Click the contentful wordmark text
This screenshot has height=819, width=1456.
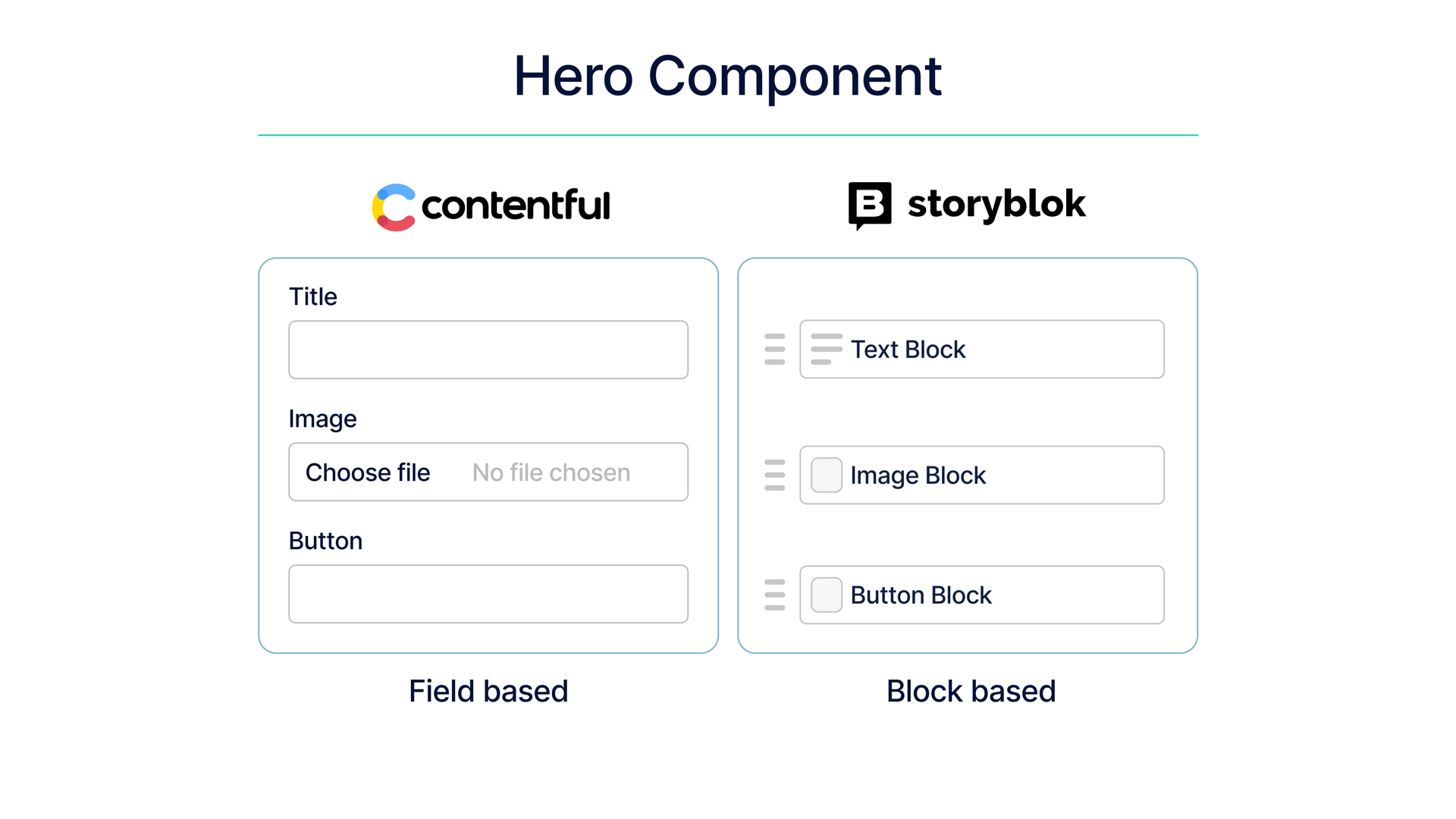click(516, 206)
